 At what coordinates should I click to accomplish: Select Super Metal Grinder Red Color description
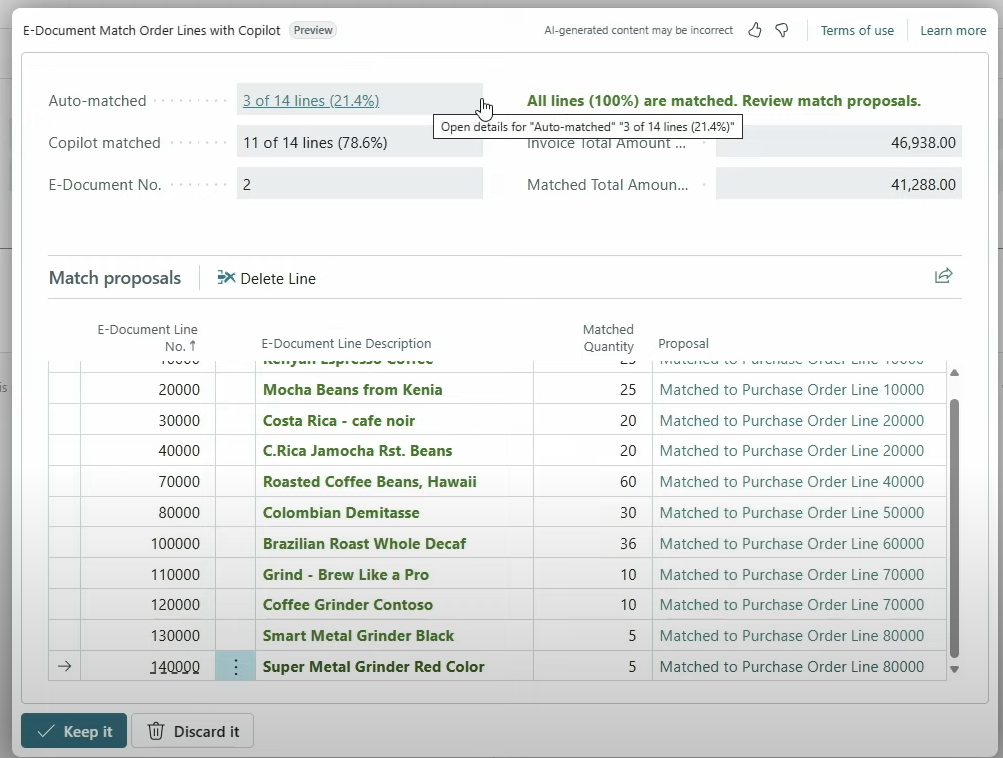tap(373, 667)
